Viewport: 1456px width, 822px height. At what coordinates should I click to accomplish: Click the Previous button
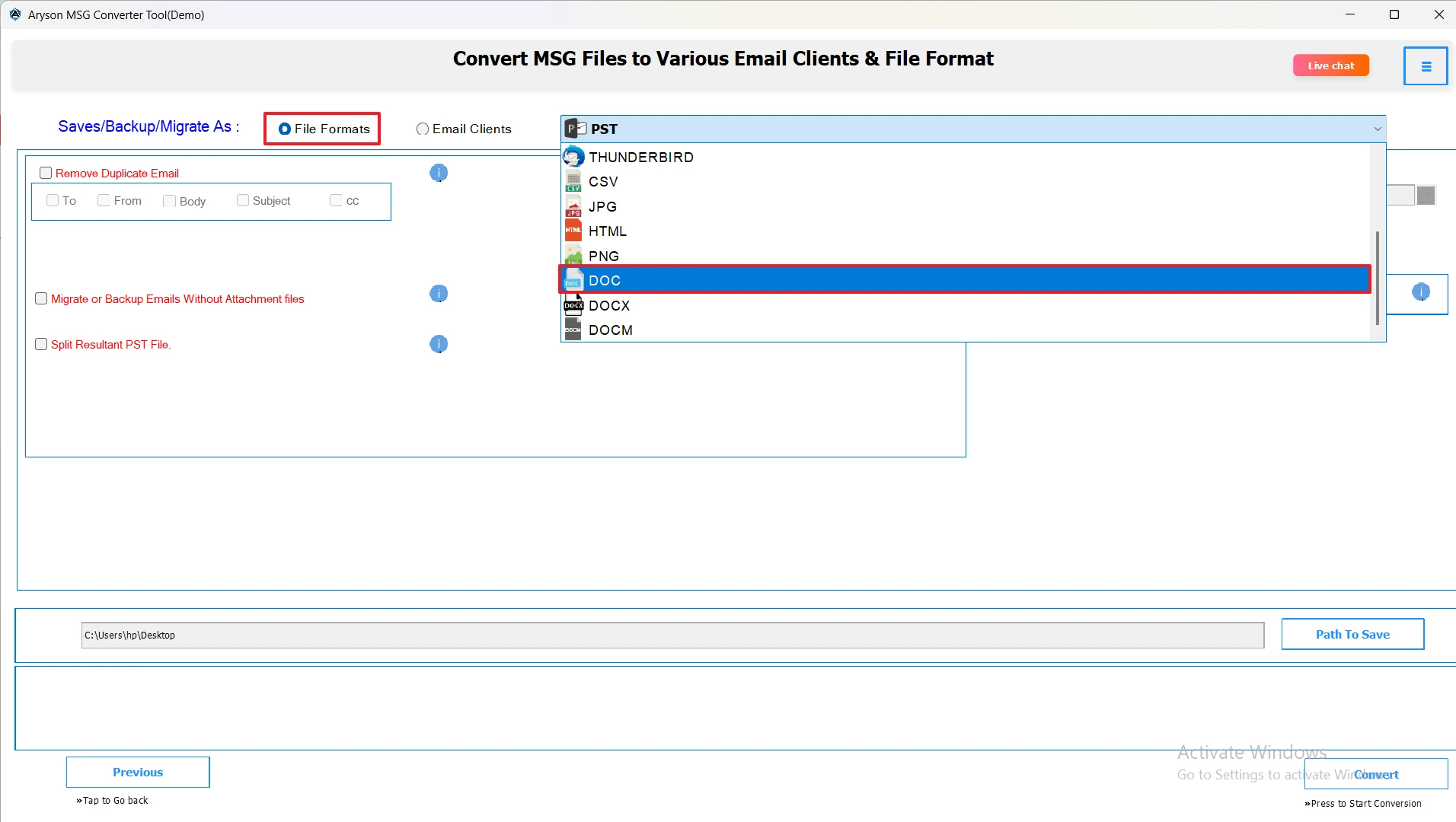pos(138,772)
